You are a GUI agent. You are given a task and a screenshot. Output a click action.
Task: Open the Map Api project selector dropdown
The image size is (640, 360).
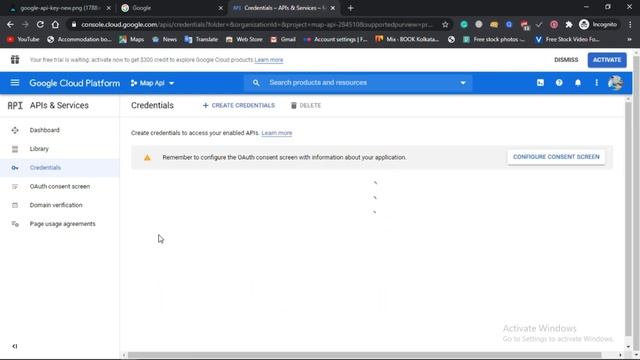click(x=152, y=83)
